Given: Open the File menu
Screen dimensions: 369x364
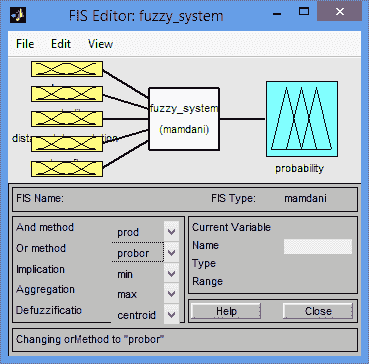Looking at the screenshot, I should [25, 44].
